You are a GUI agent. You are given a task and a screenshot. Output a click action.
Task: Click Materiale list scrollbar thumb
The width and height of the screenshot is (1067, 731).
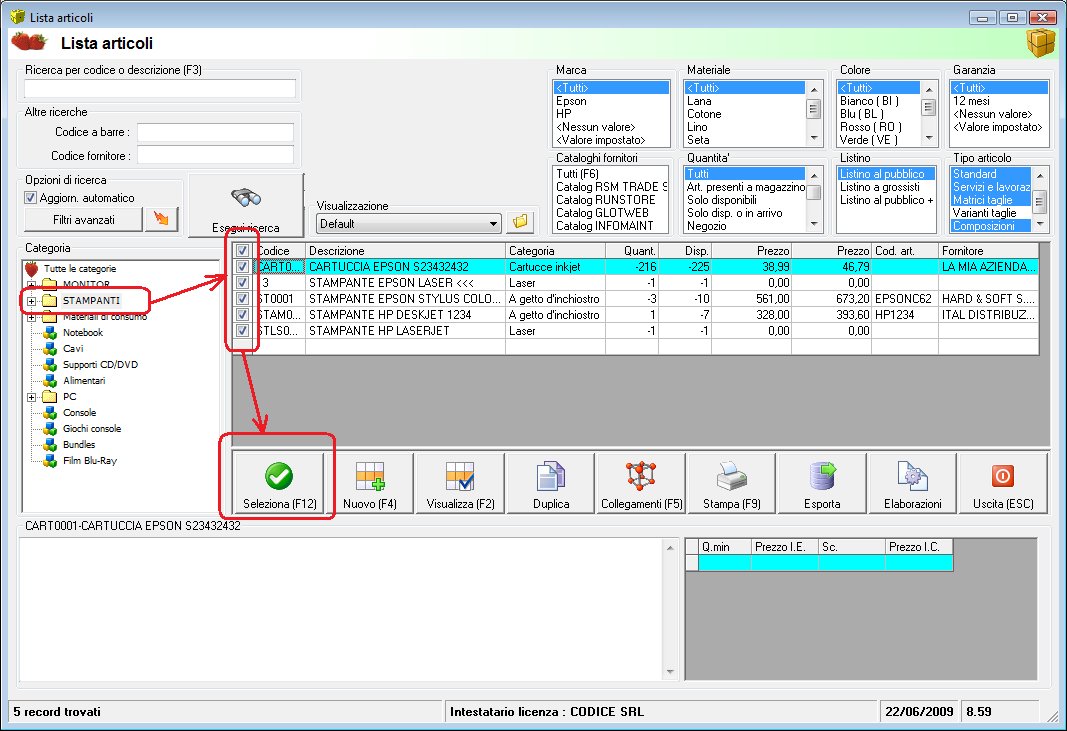point(814,109)
